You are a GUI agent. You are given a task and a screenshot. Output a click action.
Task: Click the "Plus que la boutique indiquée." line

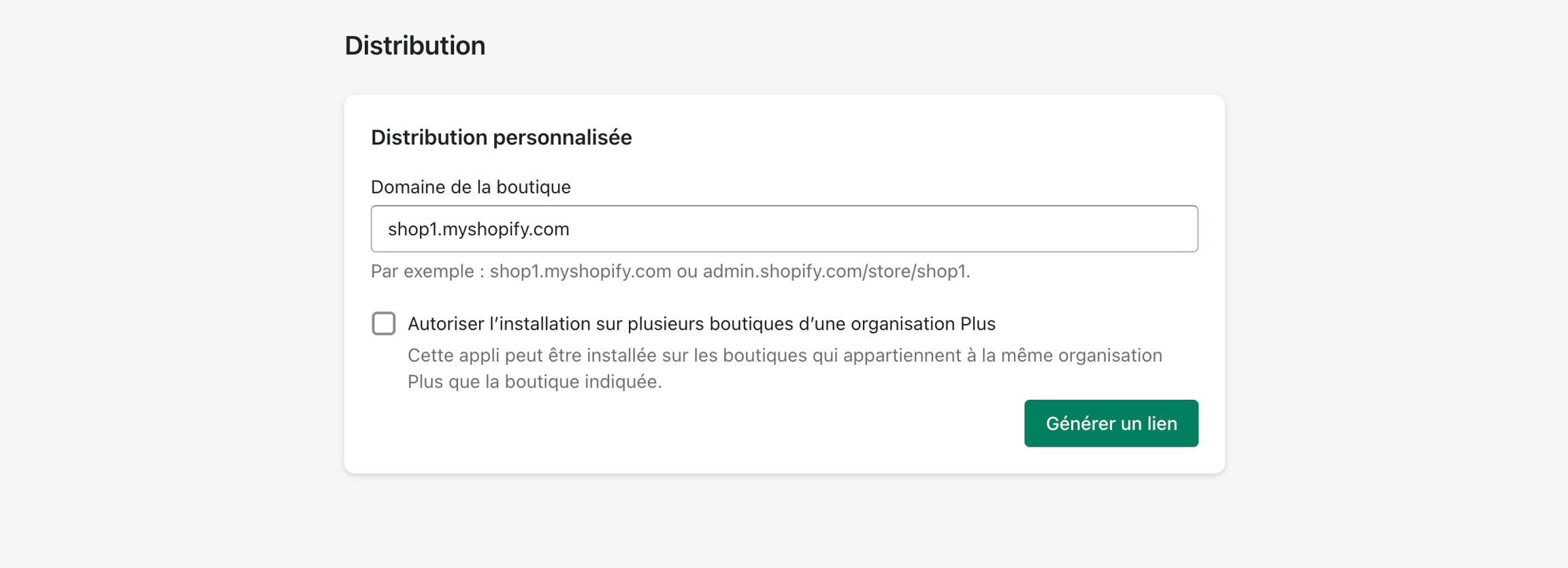click(x=534, y=382)
